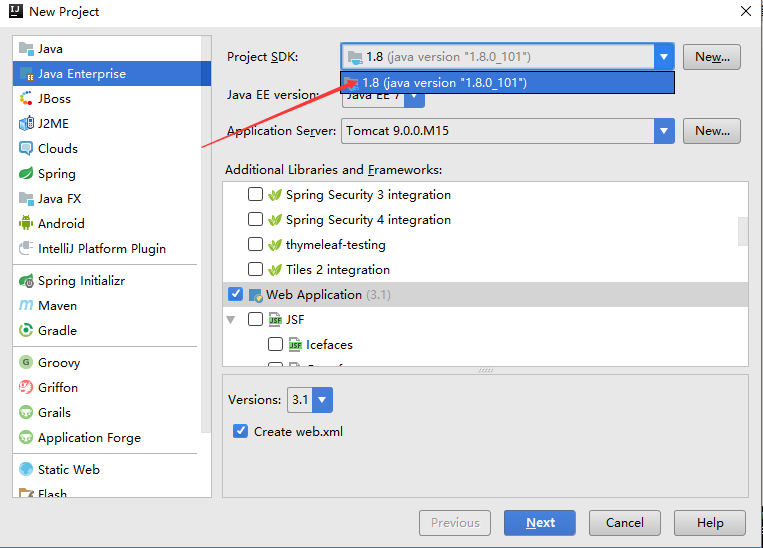This screenshot has width=763, height=548.
Task: Collapse the JSF tree node
Action: (231, 320)
